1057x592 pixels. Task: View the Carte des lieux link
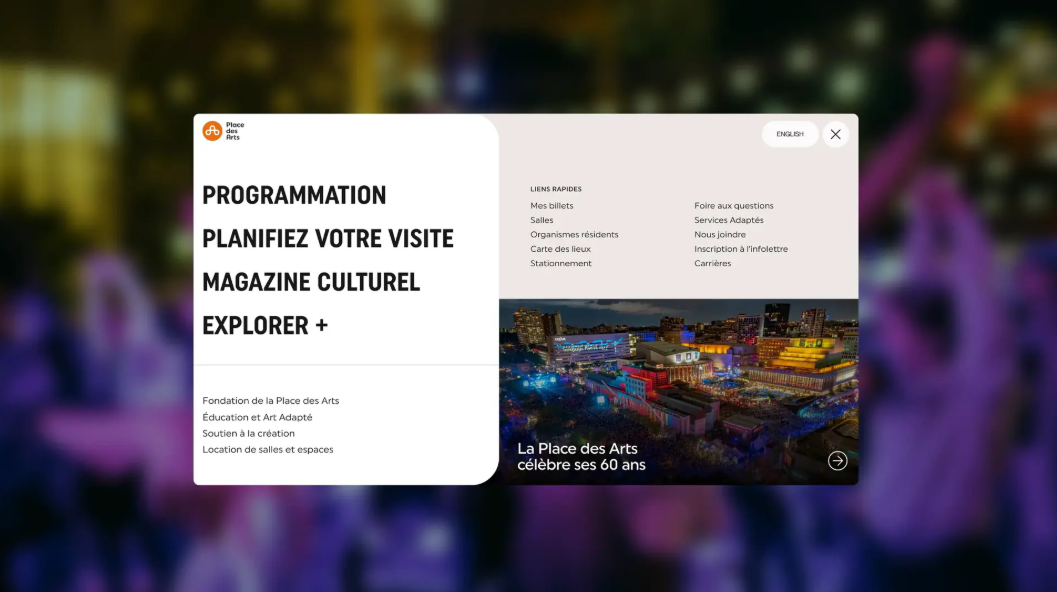coord(560,249)
